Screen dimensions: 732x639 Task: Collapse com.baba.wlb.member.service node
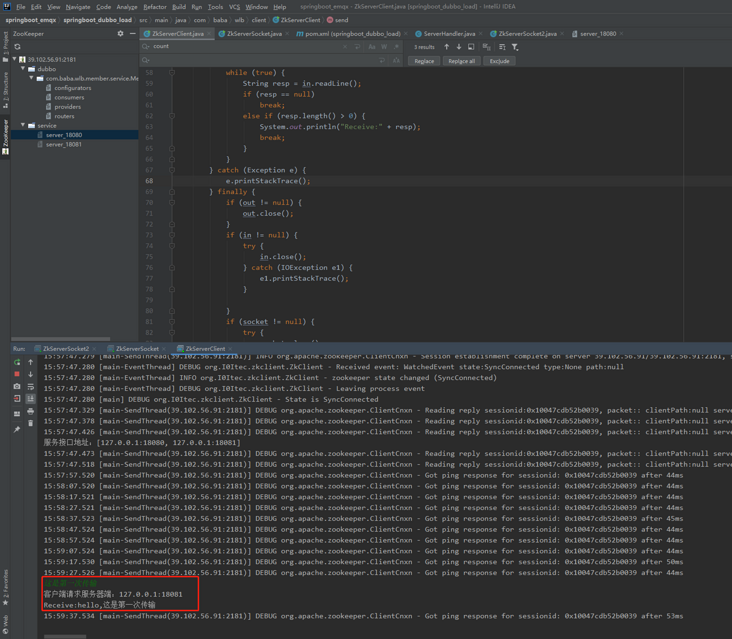pyautogui.click(x=31, y=78)
